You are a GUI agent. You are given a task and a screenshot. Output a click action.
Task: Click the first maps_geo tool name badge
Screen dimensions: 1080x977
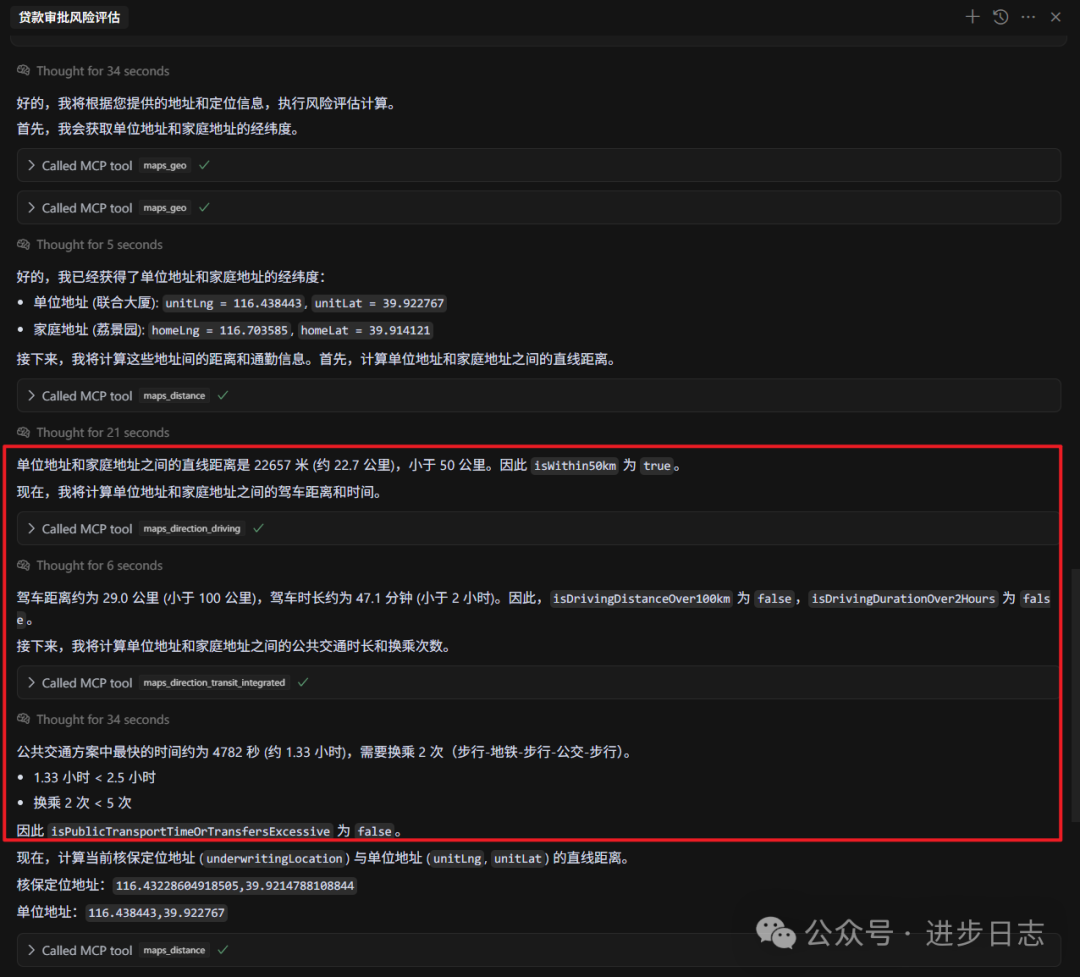tap(165, 165)
